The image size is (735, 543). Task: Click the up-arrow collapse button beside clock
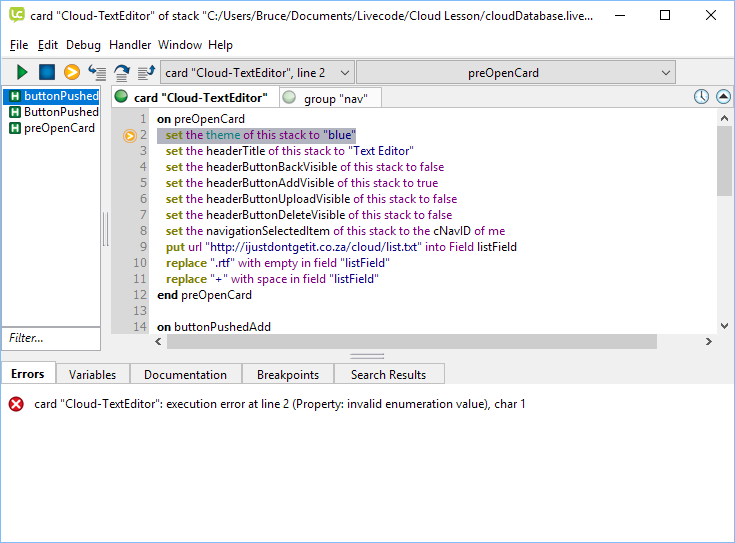(x=723, y=97)
